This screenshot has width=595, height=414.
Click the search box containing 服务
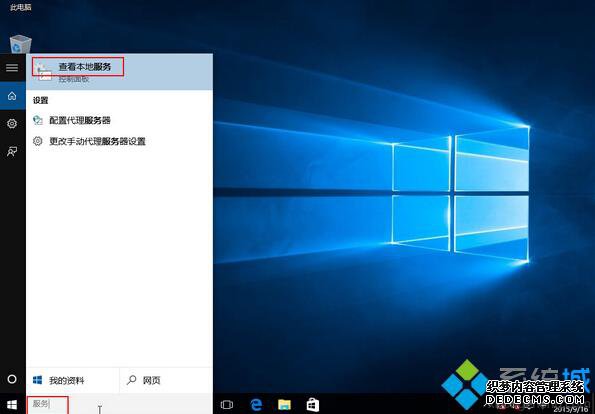[120, 404]
